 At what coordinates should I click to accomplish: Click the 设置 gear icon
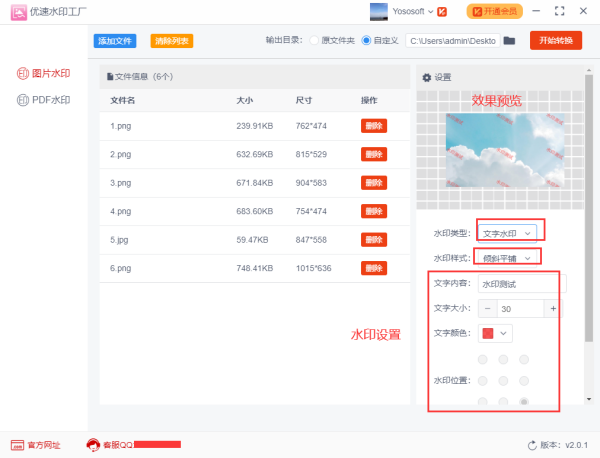point(427,77)
